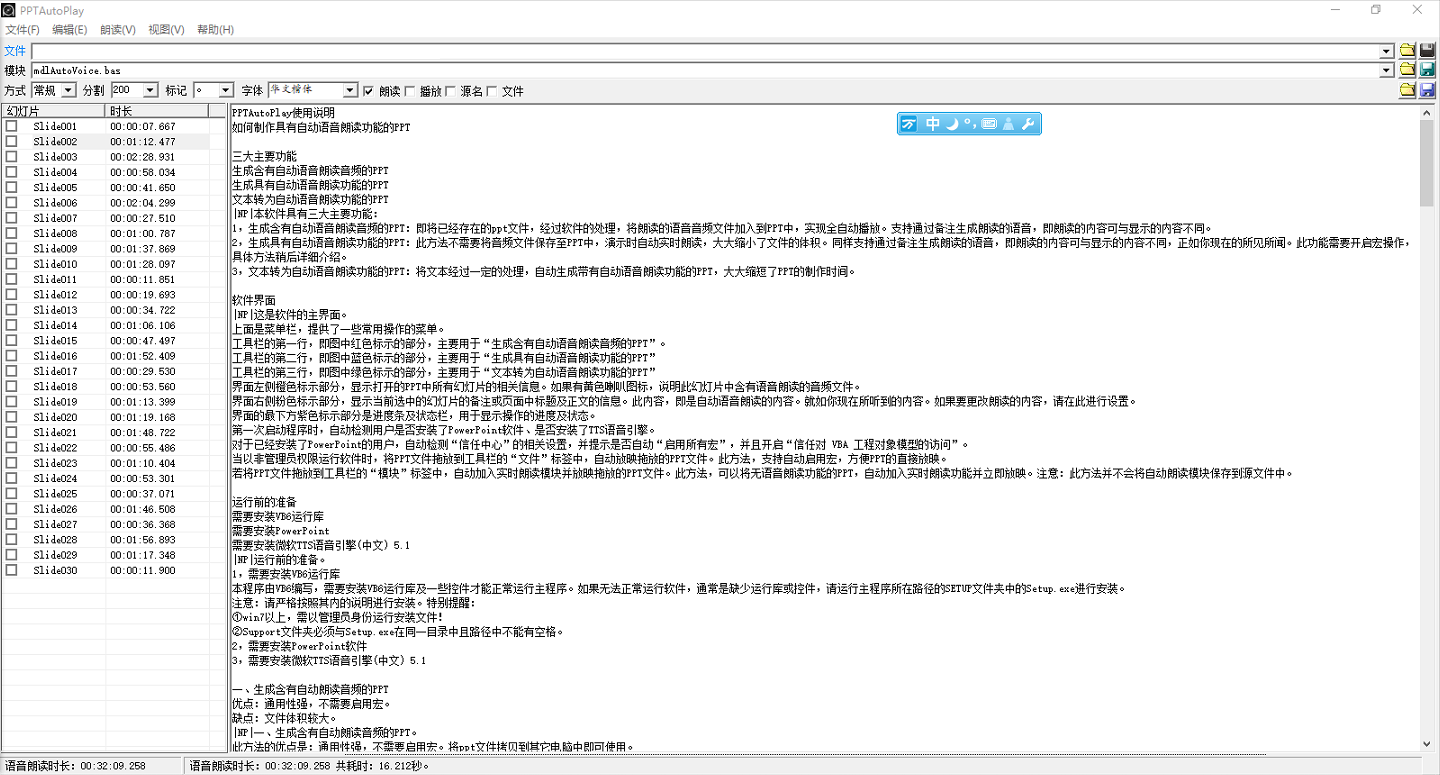
Task: Open folder icon in the 文件 row
Action: pyautogui.click(x=1407, y=50)
